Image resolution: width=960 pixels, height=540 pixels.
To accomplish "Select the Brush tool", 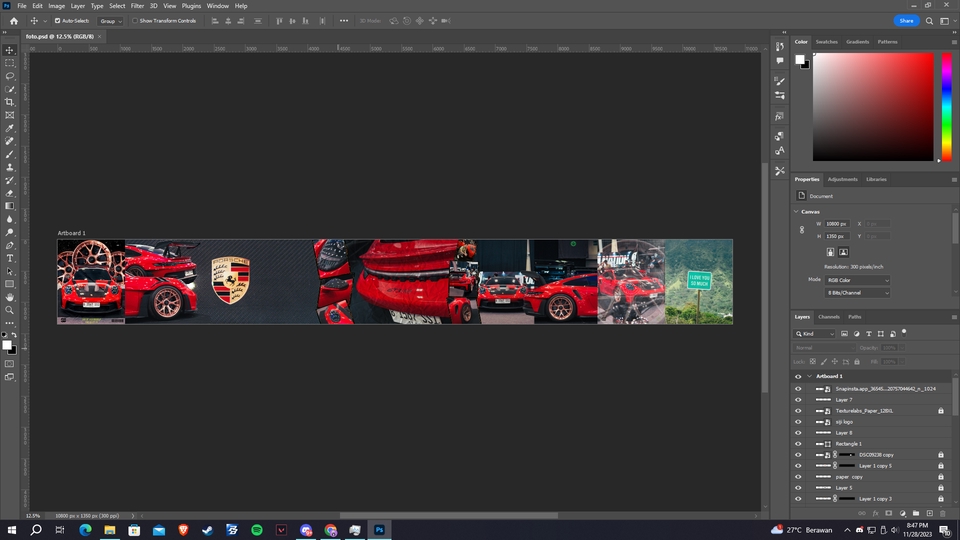I will click(10, 154).
